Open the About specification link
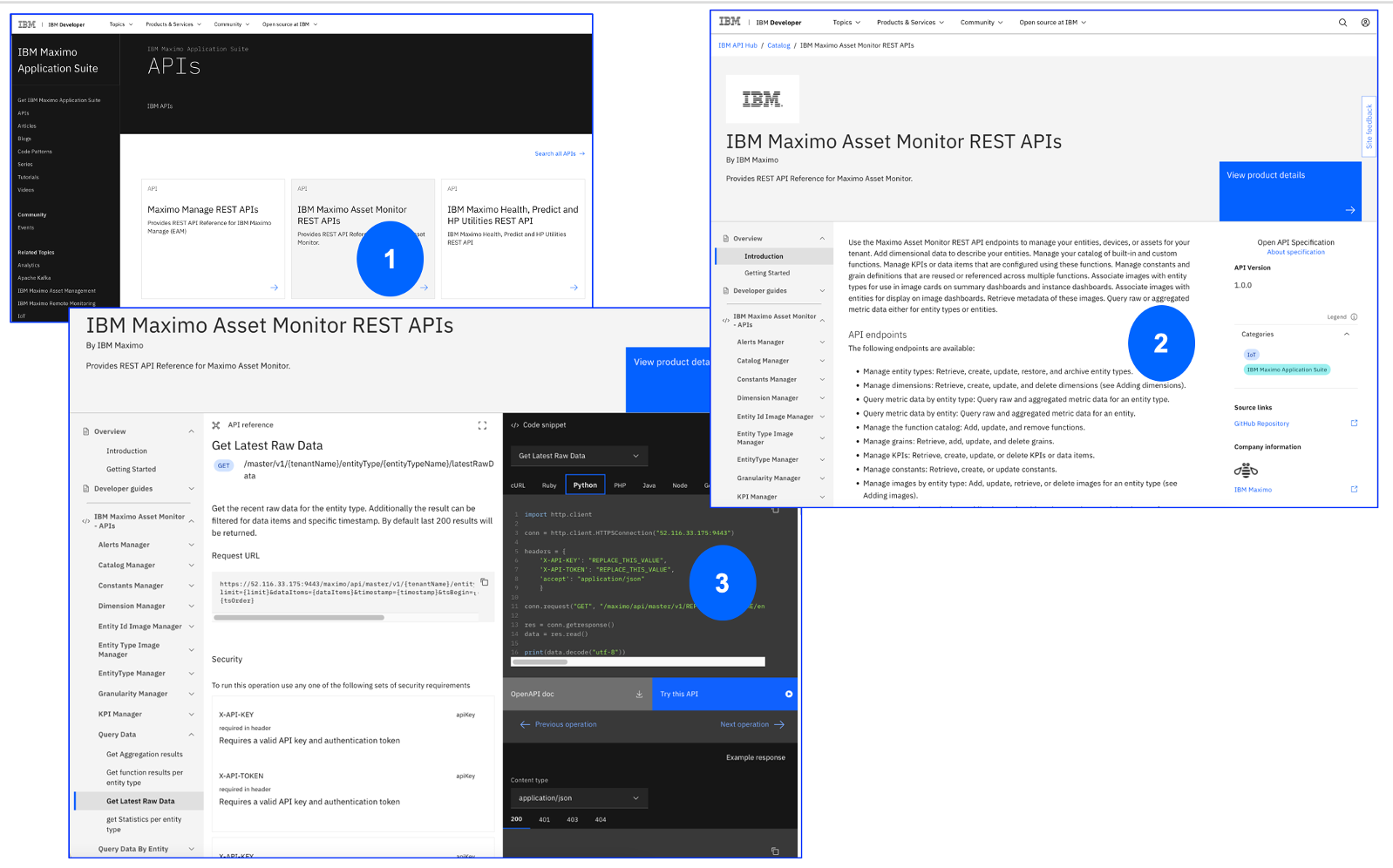This screenshot has height=868, width=1393. click(1295, 253)
